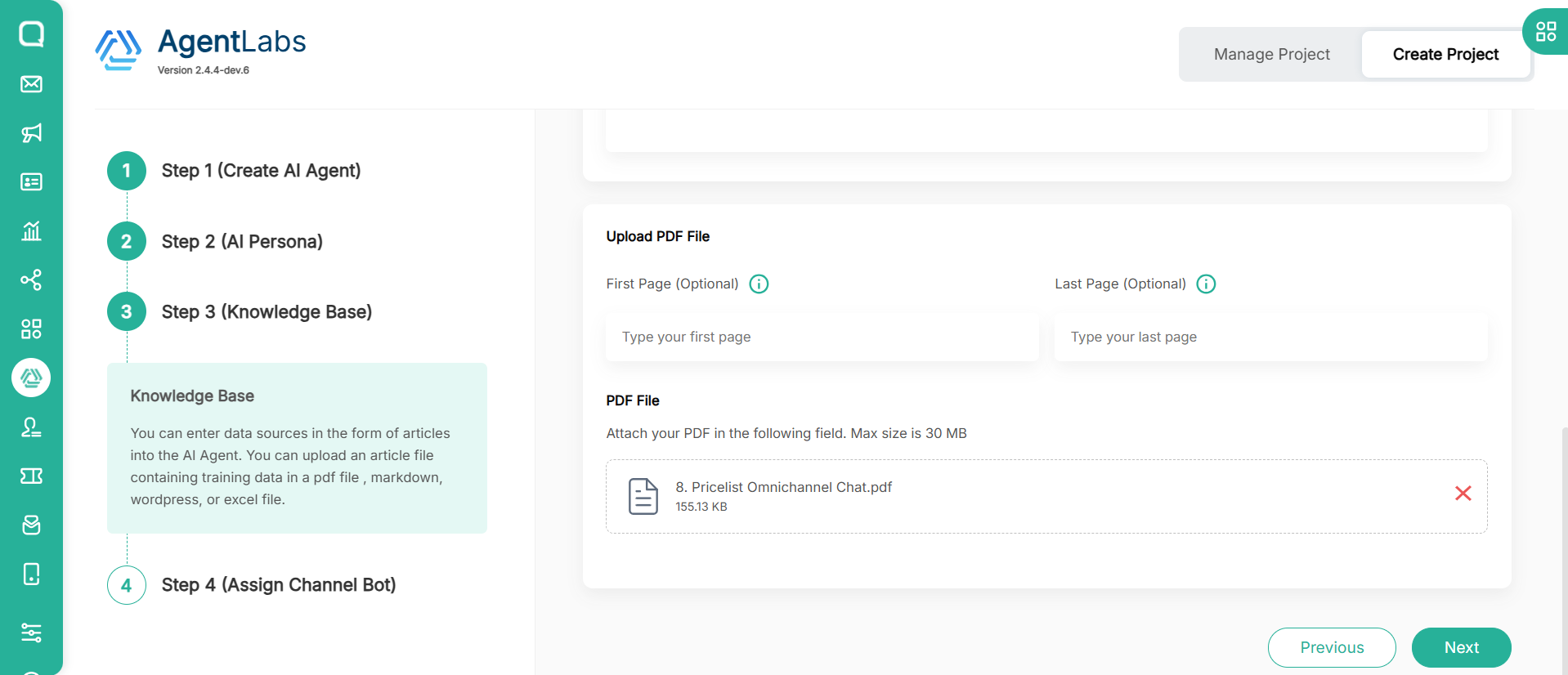
Task: Go to Step 2 AI Persona
Action: coord(241,242)
